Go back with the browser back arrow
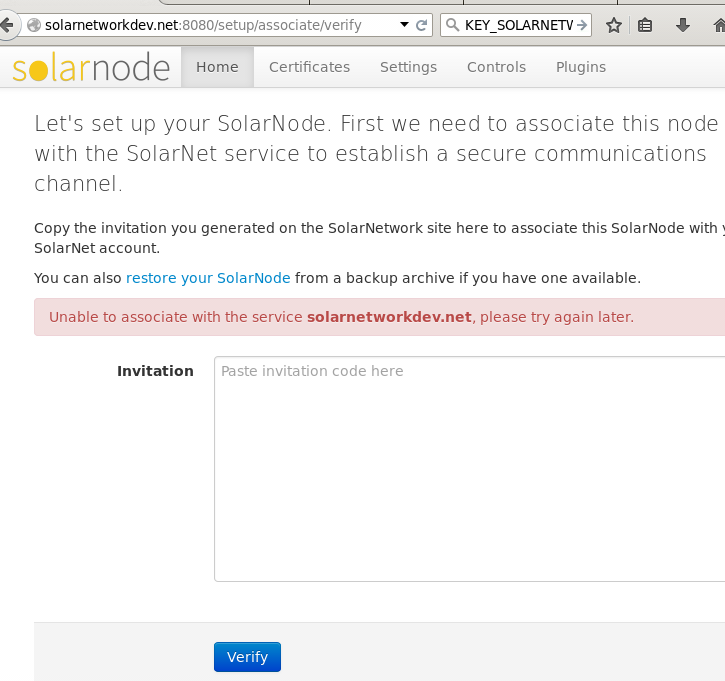 [x=7, y=25]
